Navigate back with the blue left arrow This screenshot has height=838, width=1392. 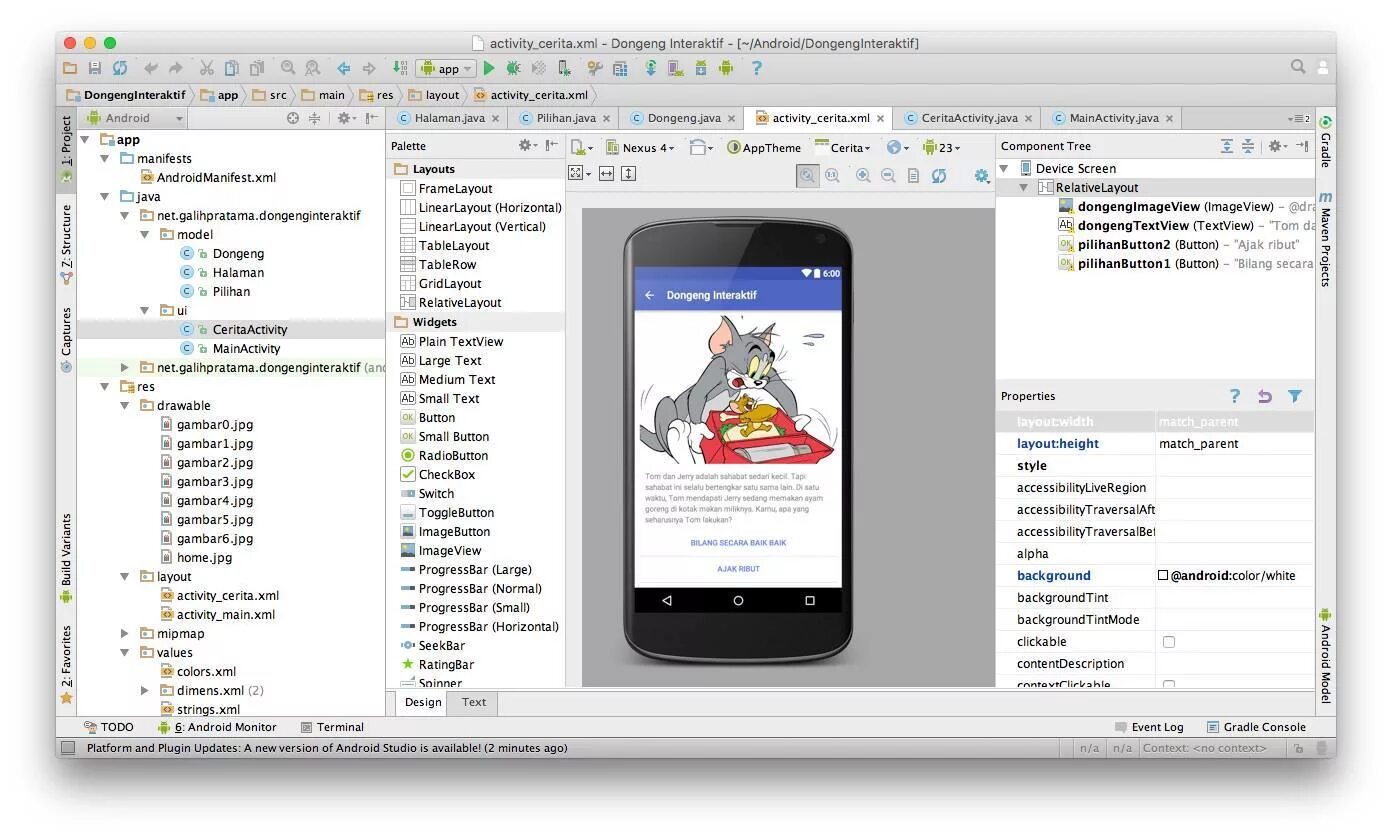coord(343,68)
